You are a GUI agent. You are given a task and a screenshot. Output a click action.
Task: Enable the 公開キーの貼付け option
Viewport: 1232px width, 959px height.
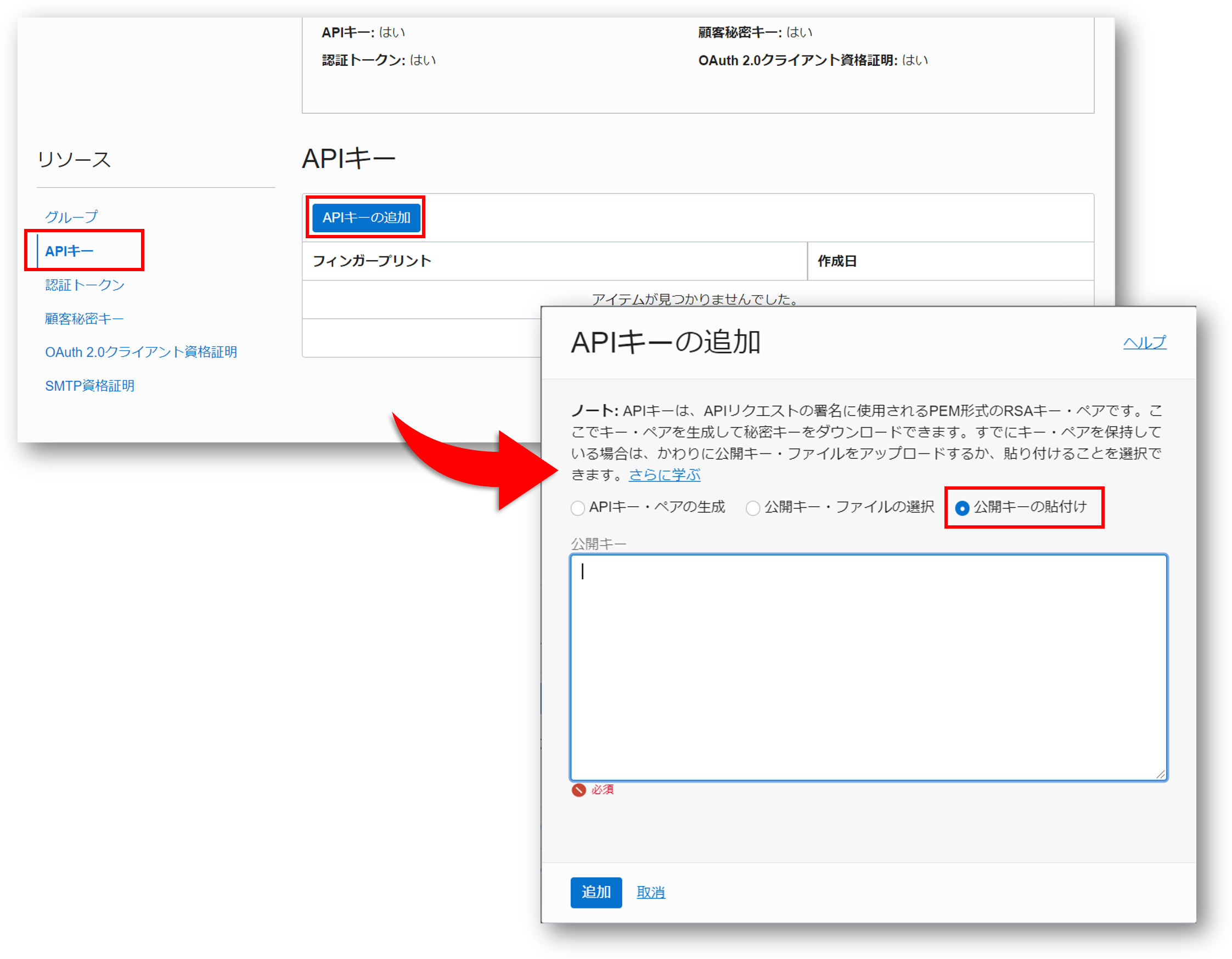[962, 508]
